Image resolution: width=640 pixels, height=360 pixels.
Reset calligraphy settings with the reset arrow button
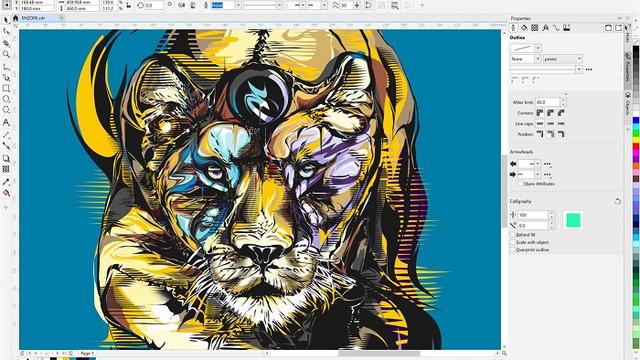click(618, 201)
